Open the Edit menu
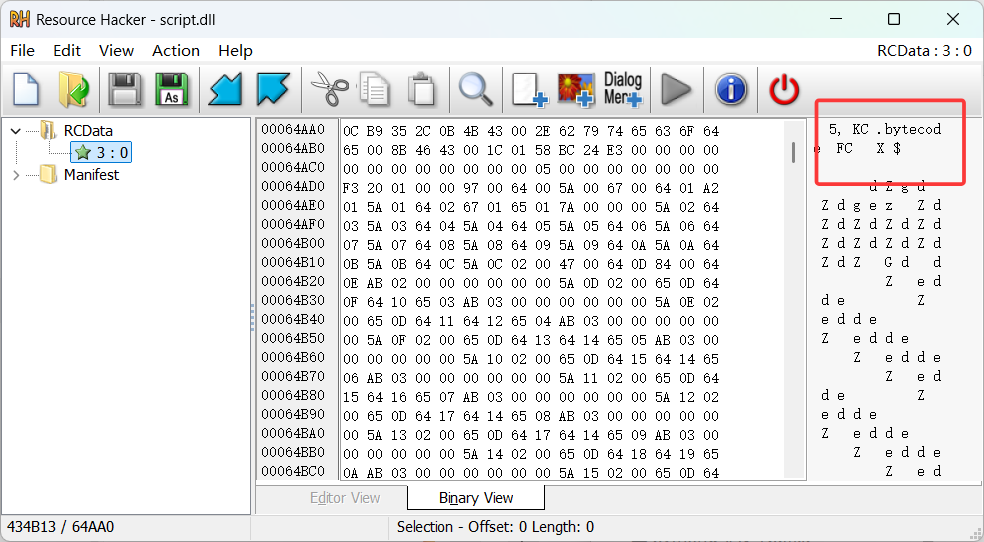The width and height of the screenshot is (984, 542). click(67, 51)
